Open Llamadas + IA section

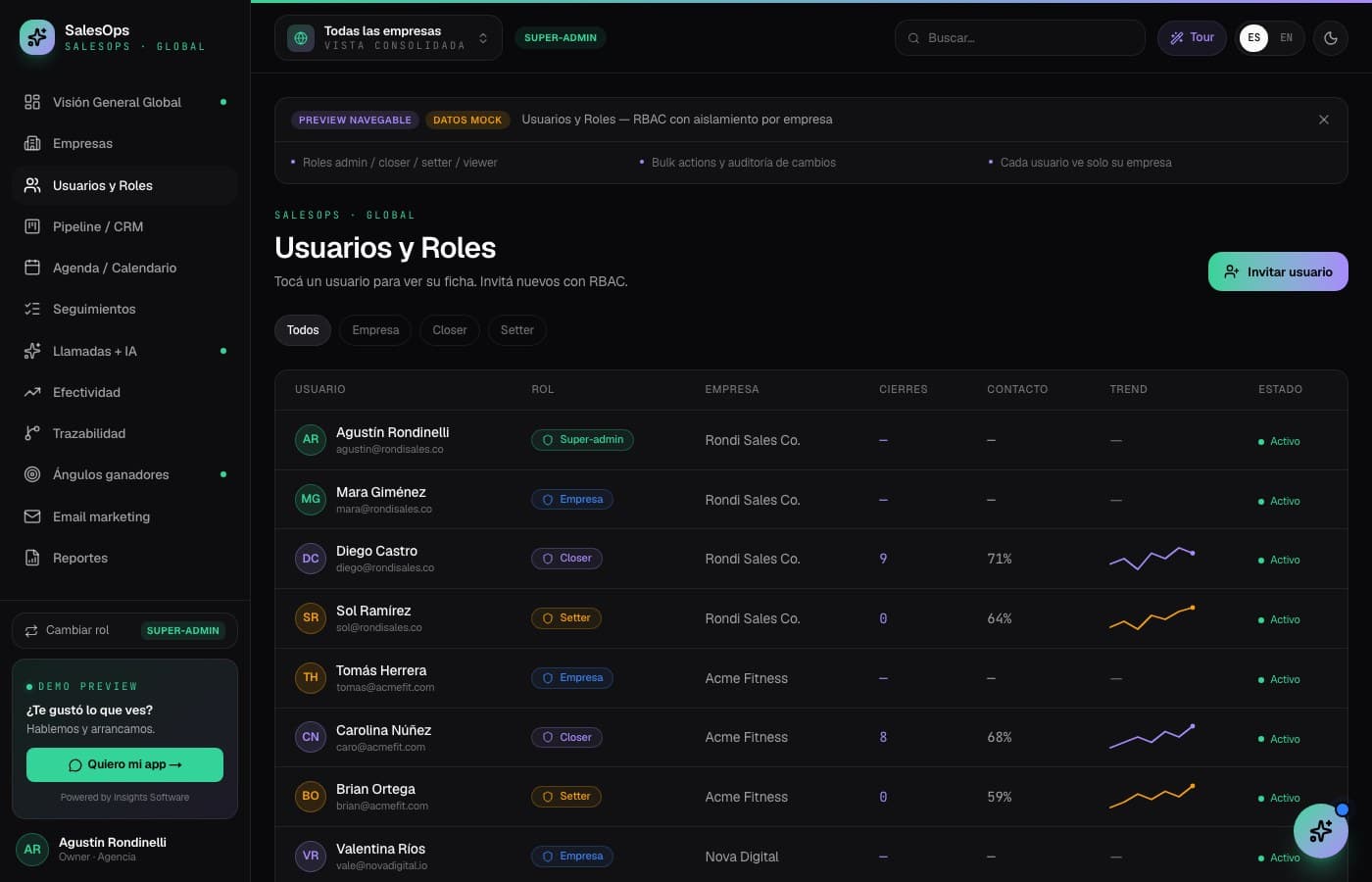tap(124, 351)
